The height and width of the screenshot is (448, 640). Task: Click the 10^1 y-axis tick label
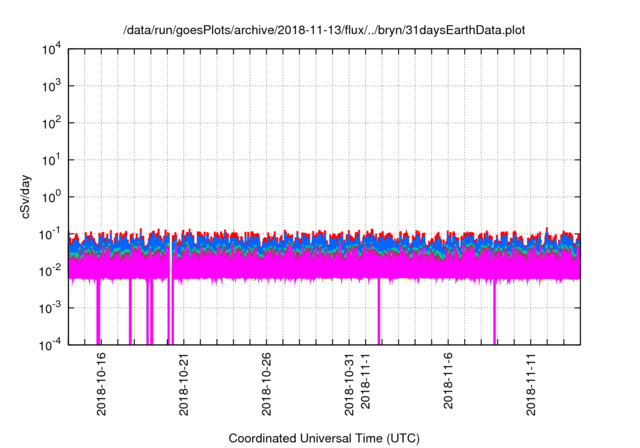pos(52,160)
